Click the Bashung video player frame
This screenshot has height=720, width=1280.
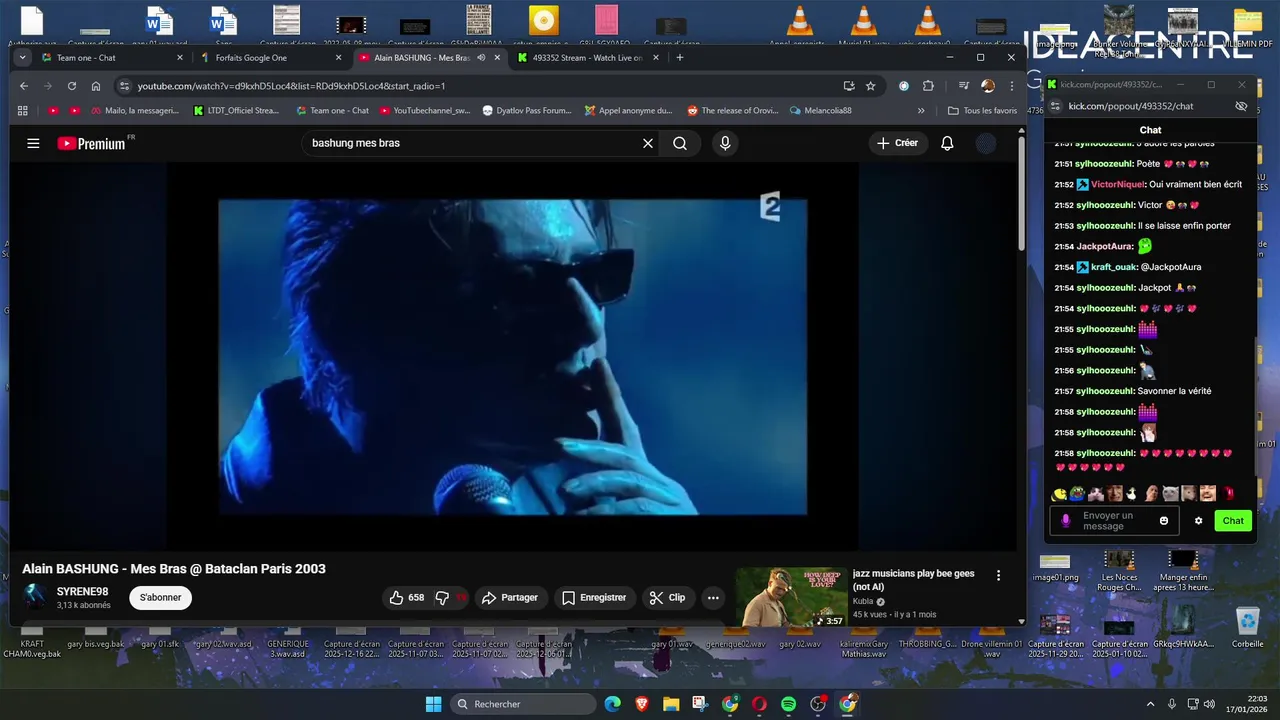pyautogui.click(x=512, y=357)
